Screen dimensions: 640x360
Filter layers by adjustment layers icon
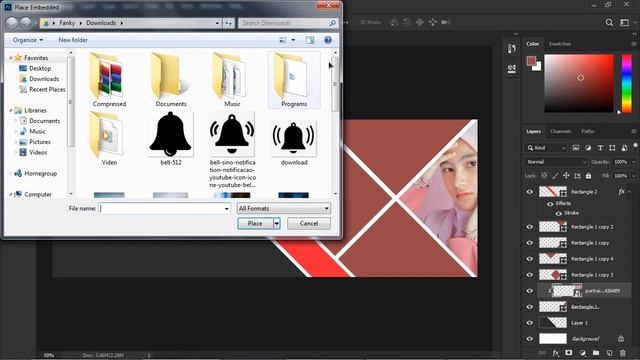588,148
